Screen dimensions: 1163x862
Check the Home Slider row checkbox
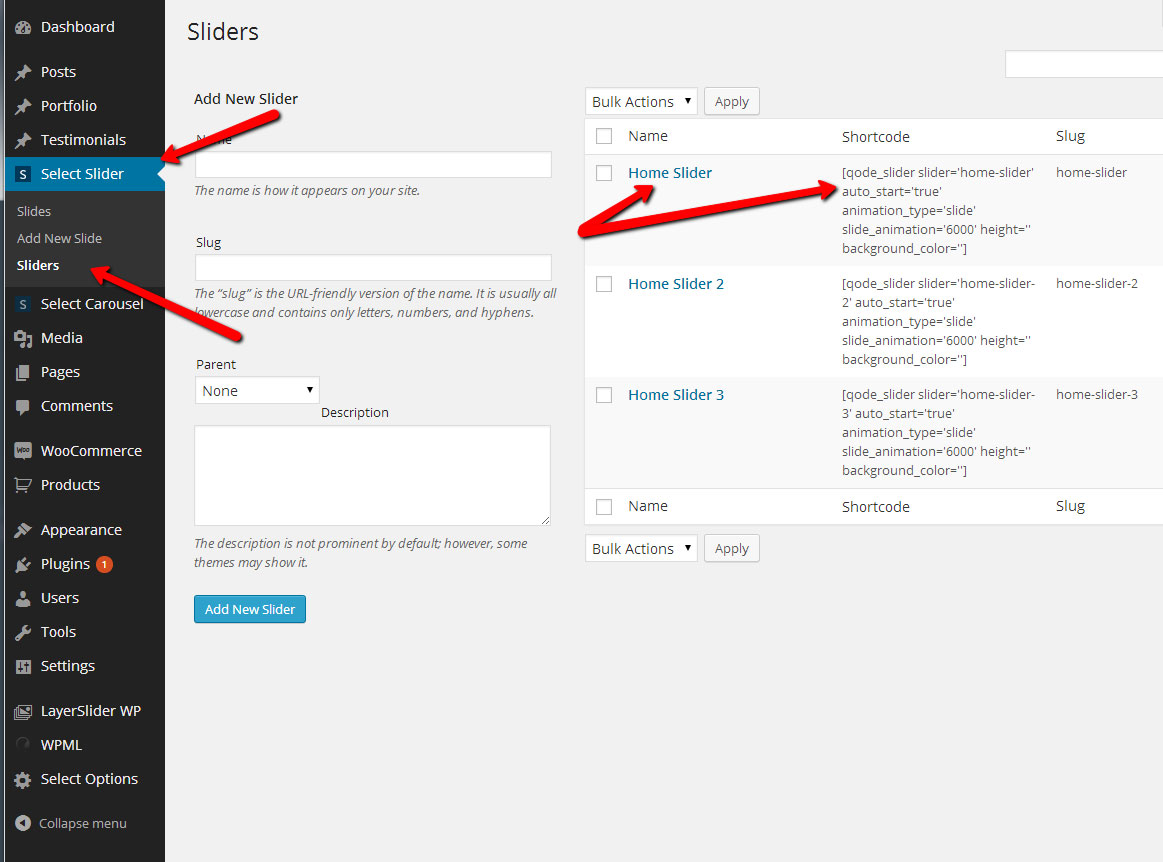(604, 173)
